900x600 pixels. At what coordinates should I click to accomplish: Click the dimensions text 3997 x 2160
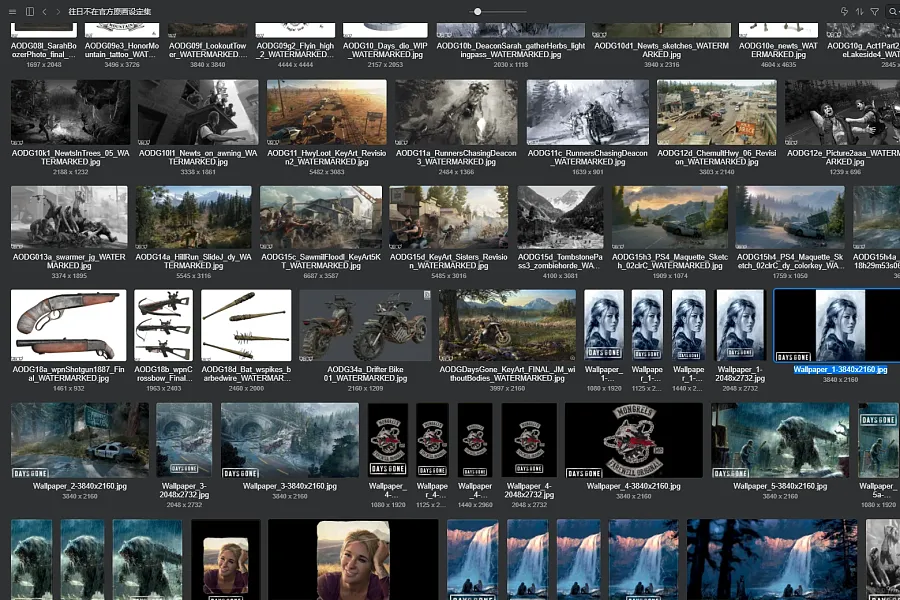pos(507,389)
